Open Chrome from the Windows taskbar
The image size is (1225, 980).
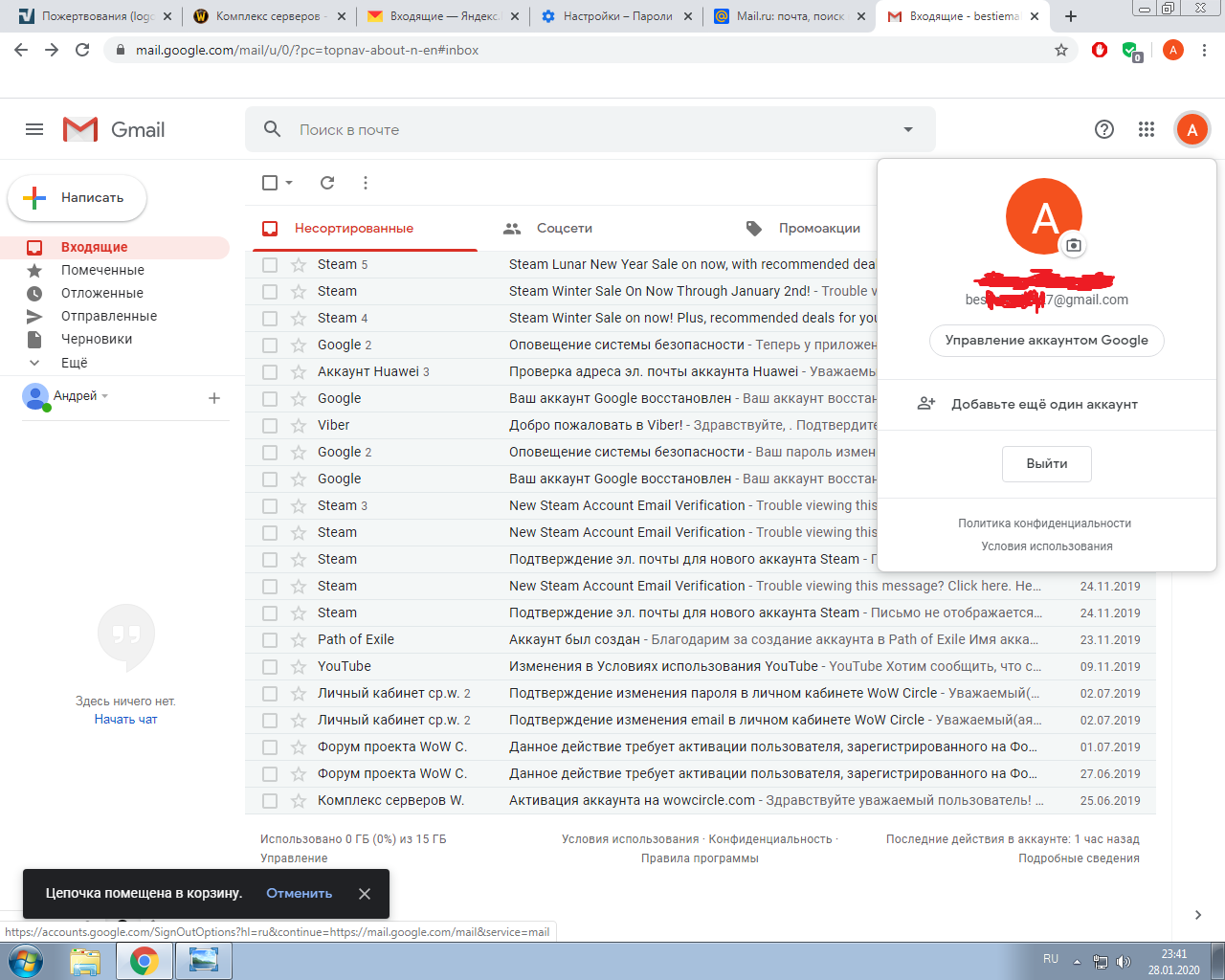coord(145,960)
